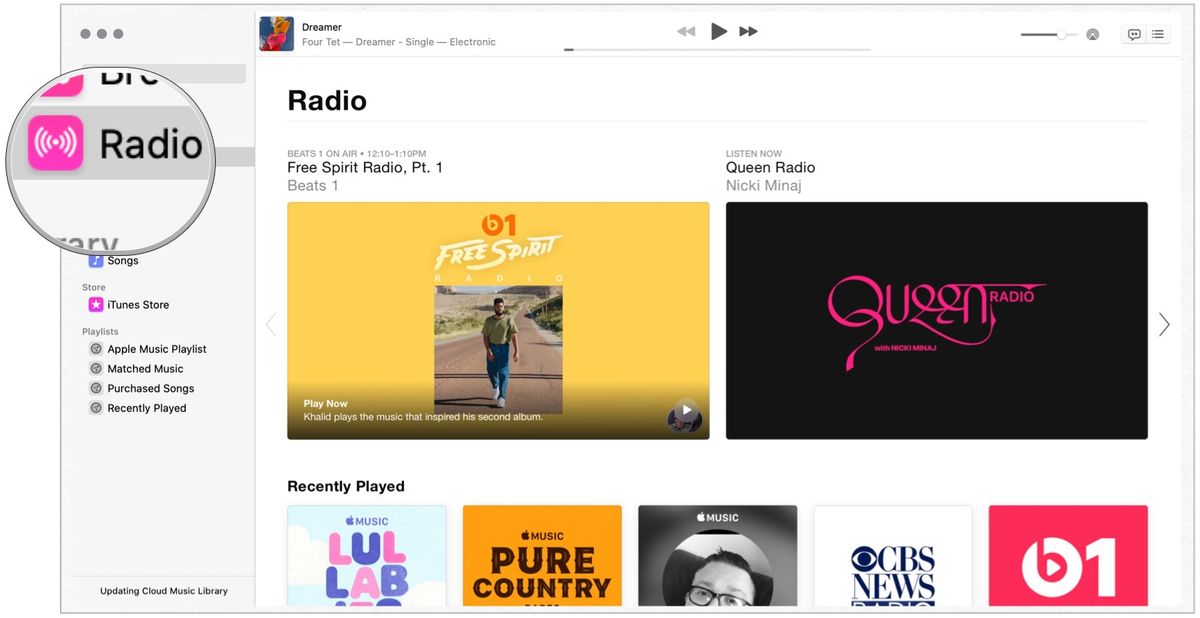This screenshot has height=618, width=1200.
Task: Open Queen Radio with Nicki Minaj
Action: (x=936, y=319)
